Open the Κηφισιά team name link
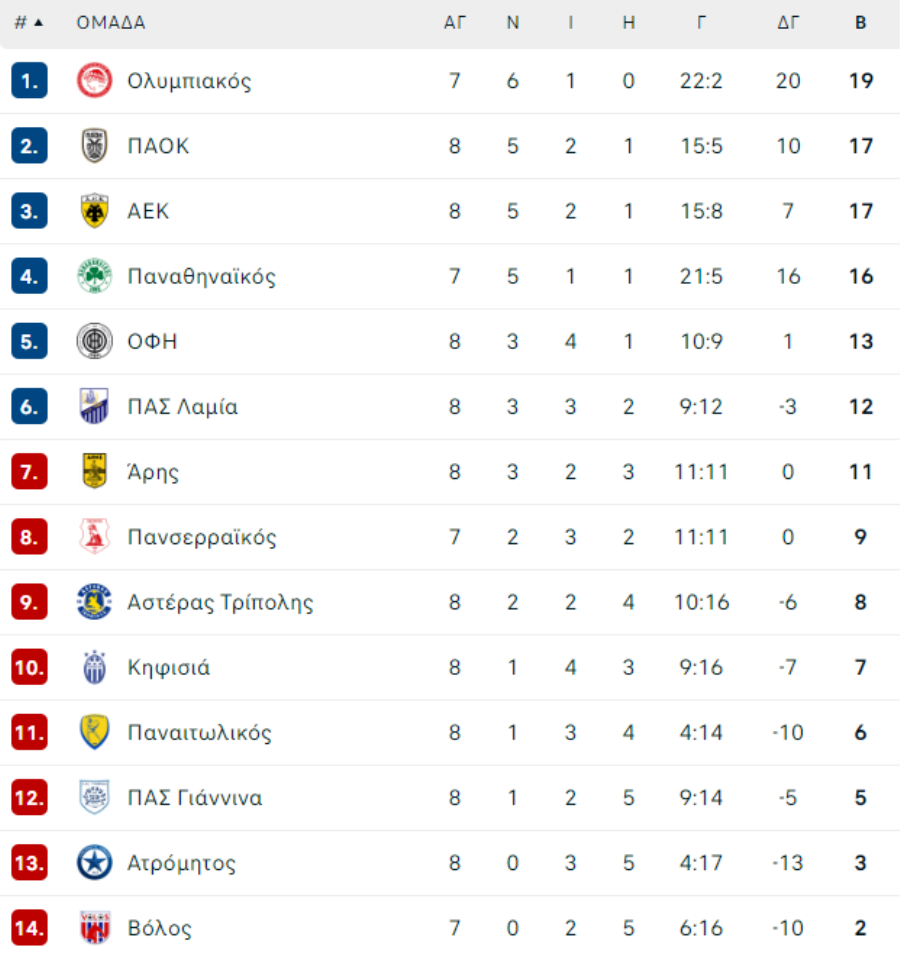 168,667
